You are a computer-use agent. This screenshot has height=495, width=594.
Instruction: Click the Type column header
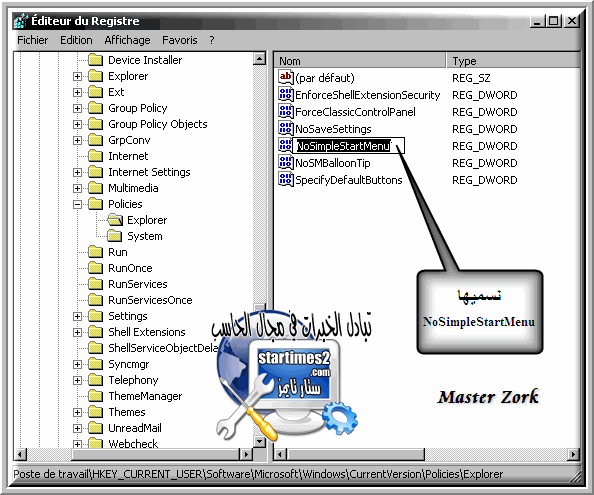click(x=513, y=61)
